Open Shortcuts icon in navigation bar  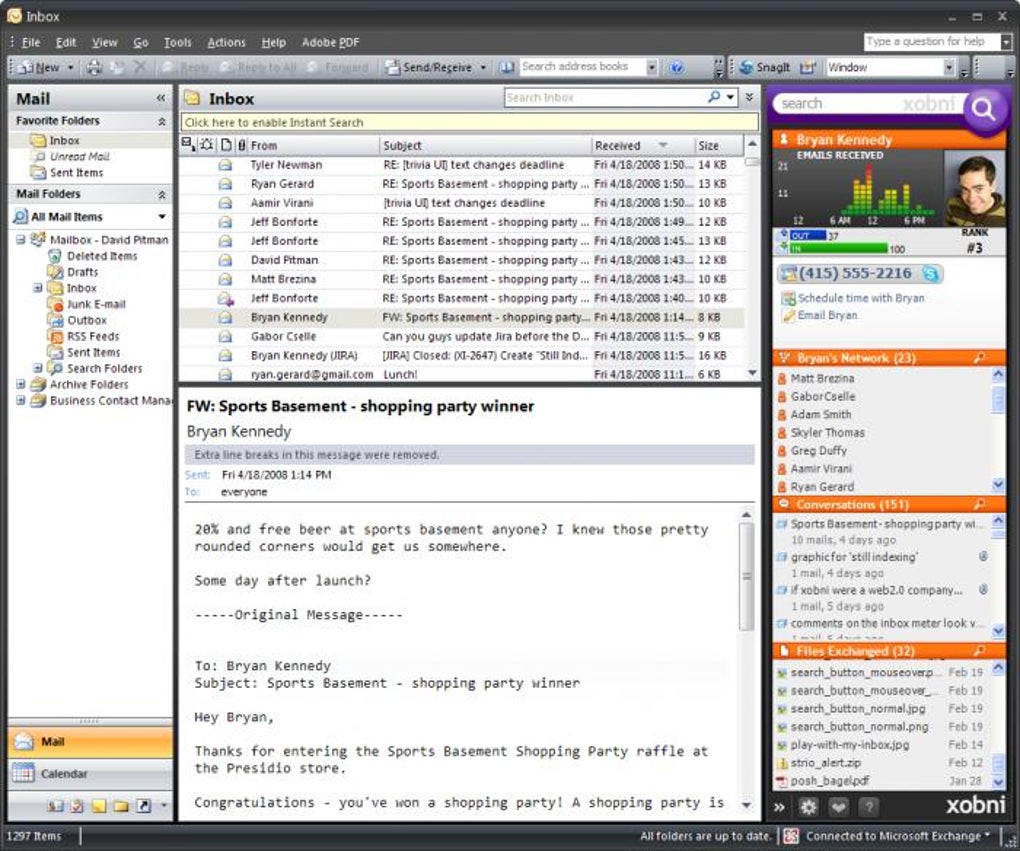click(144, 806)
